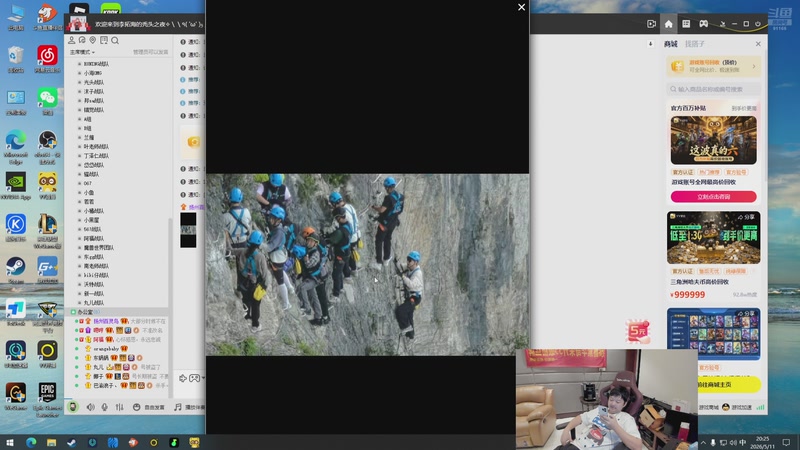Open the video recording icon in toolbar
The width and height of the screenshot is (800, 450).
651,24
